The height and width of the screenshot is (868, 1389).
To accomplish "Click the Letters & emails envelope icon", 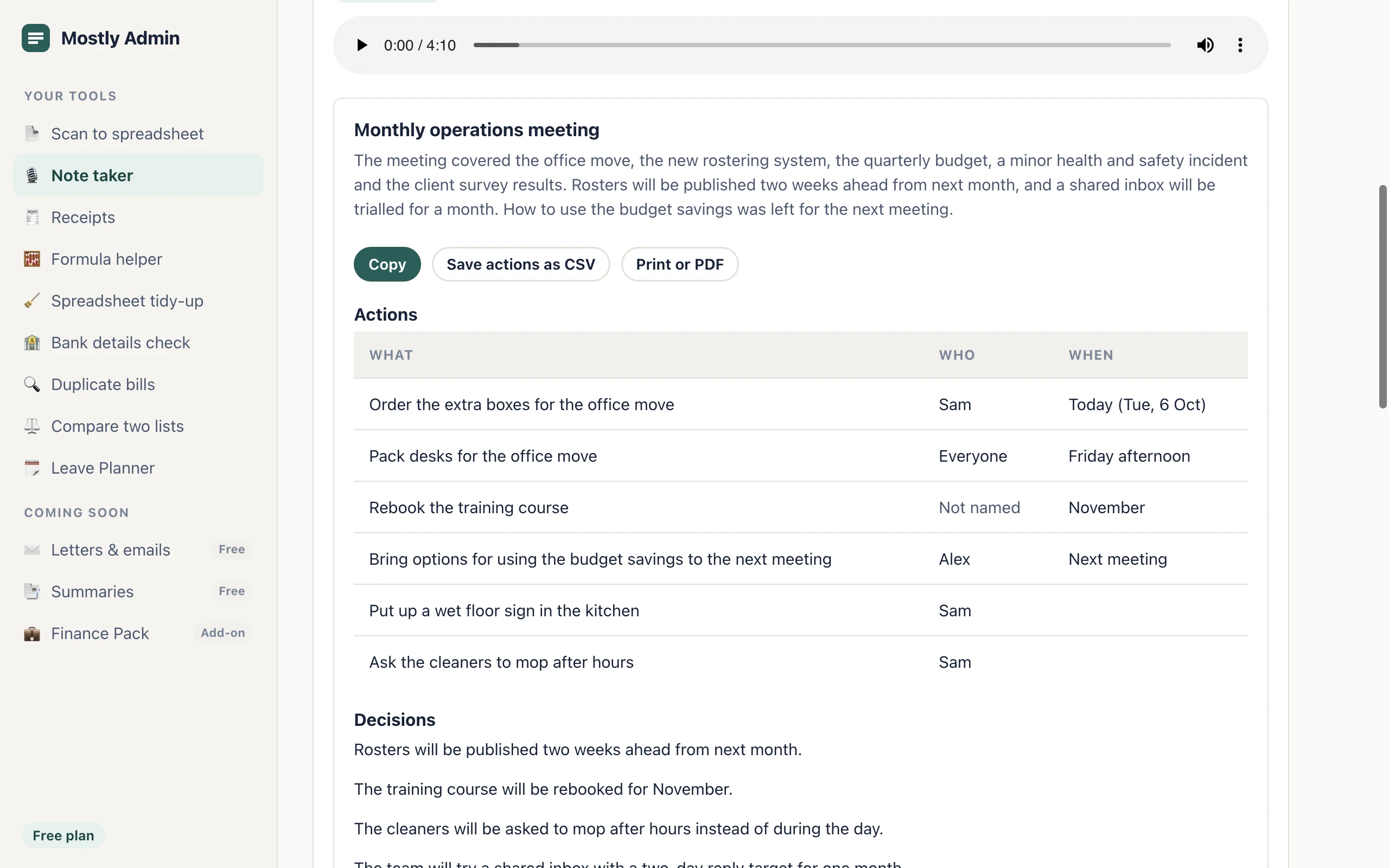I will (x=32, y=550).
